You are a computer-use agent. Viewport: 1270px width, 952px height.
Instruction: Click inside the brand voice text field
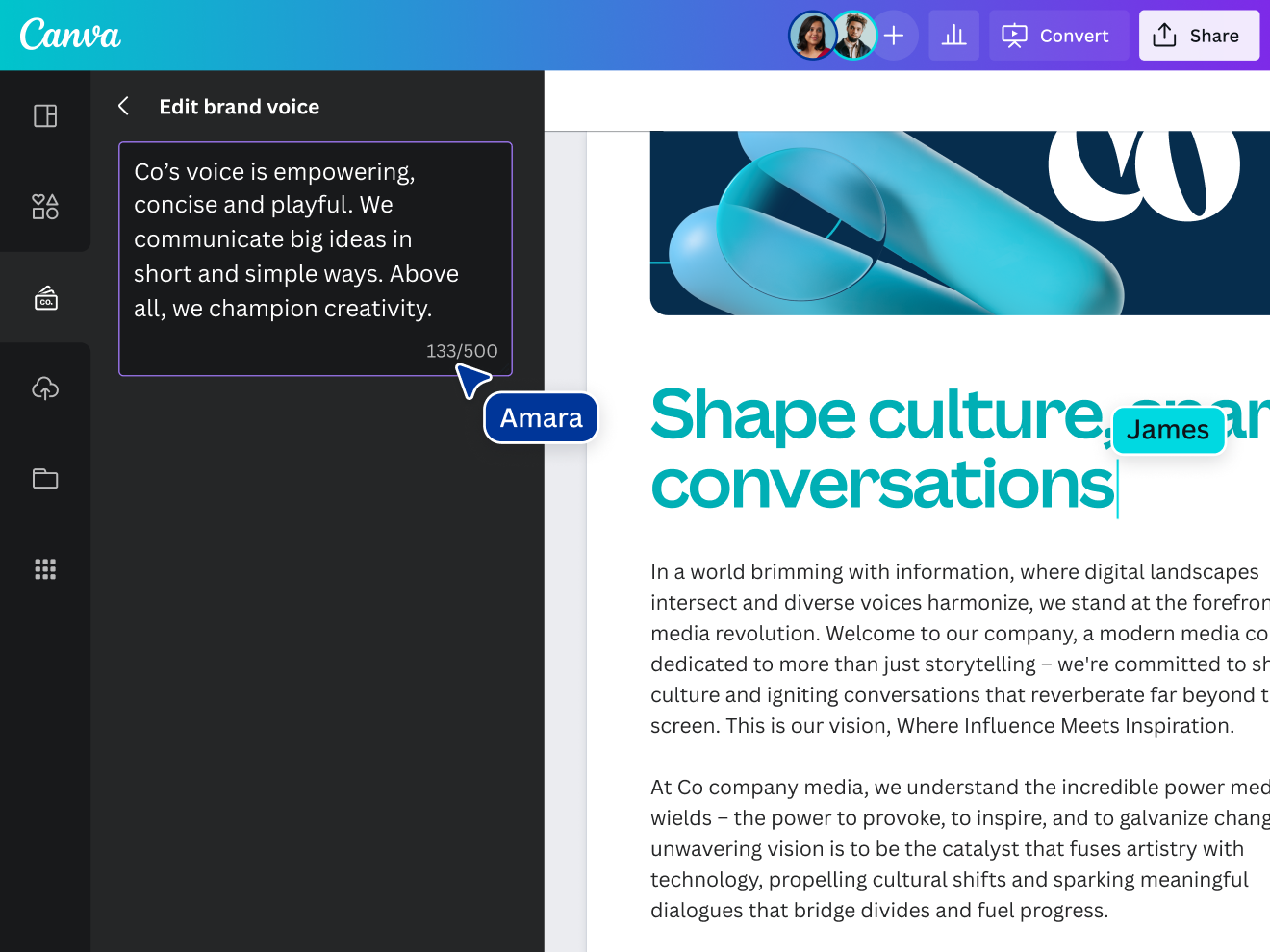point(315,240)
